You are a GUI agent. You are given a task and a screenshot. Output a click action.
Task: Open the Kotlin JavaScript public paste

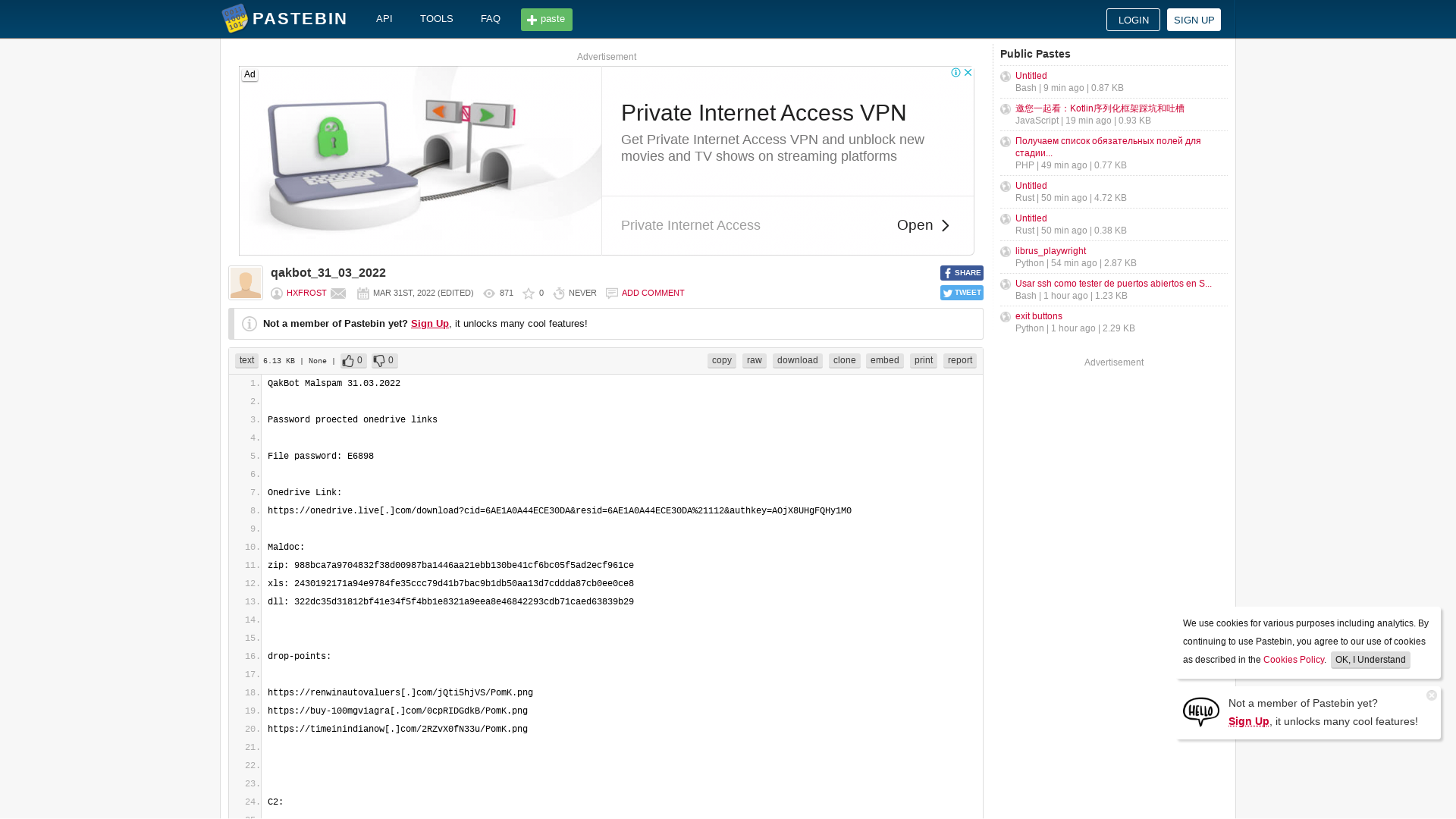coord(1100,108)
